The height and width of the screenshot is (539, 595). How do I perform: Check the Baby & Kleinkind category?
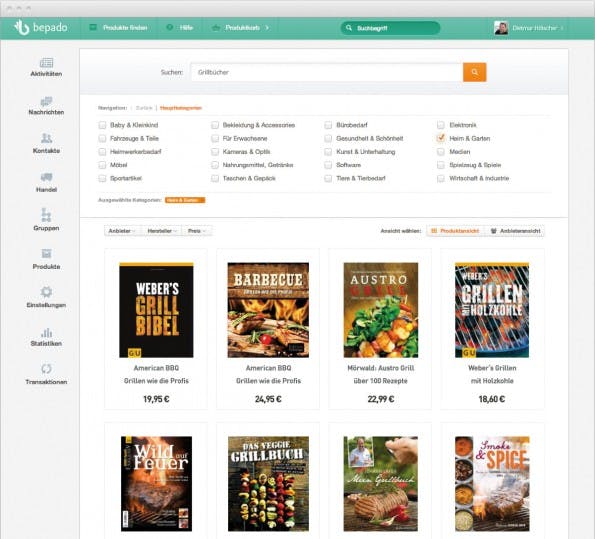point(102,125)
